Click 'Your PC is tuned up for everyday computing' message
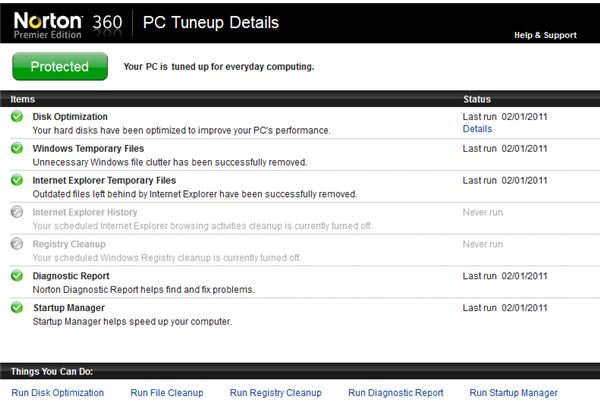This screenshot has height=401, width=600. pos(218,67)
